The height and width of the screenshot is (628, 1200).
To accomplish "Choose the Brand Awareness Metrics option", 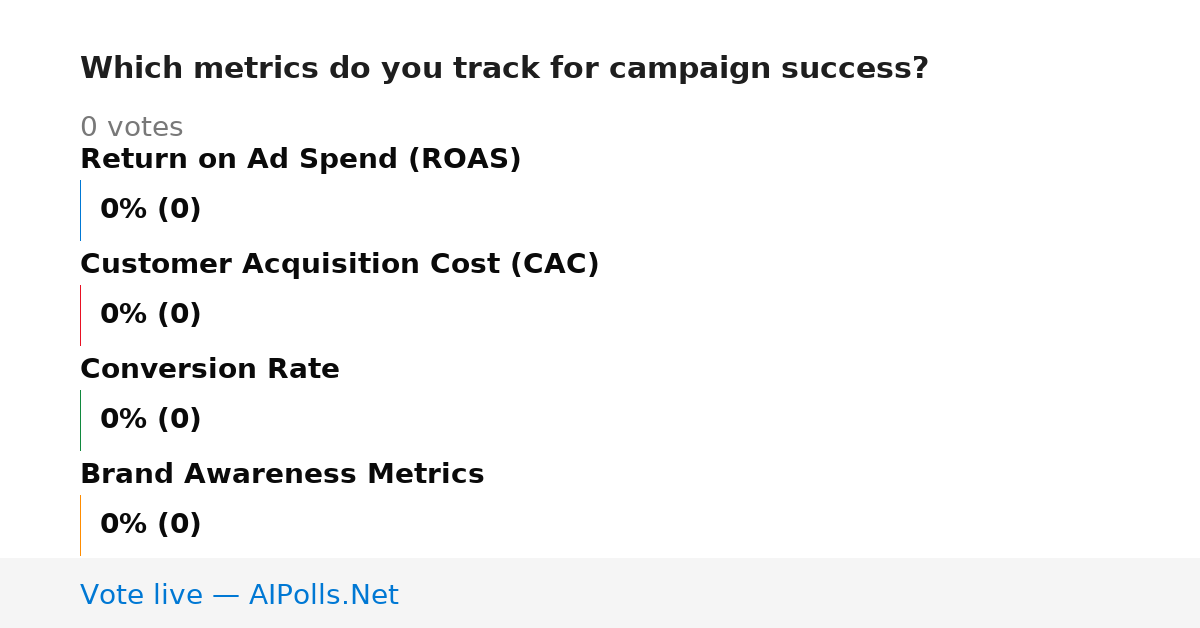I will tap(282, 474).
